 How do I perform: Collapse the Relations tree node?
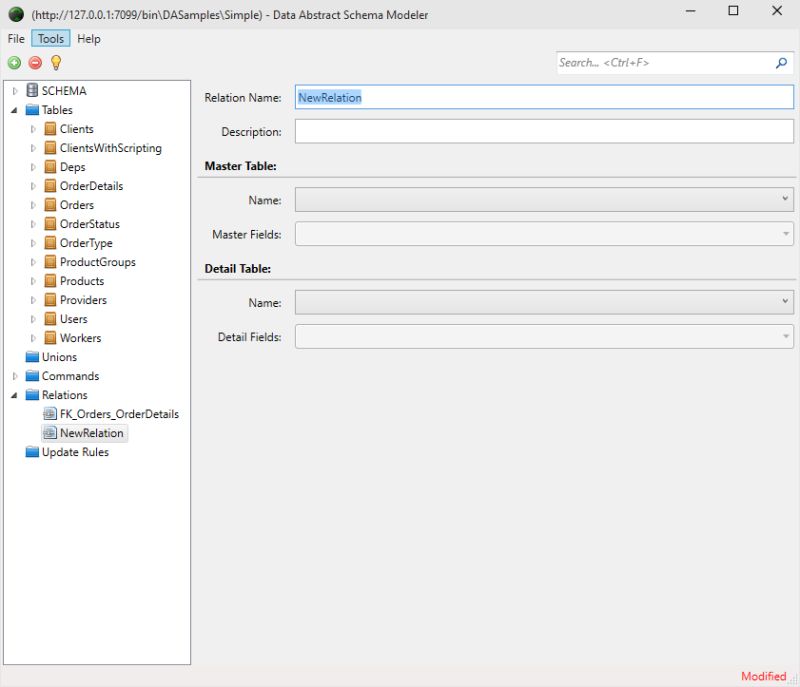tap(14, 395)
